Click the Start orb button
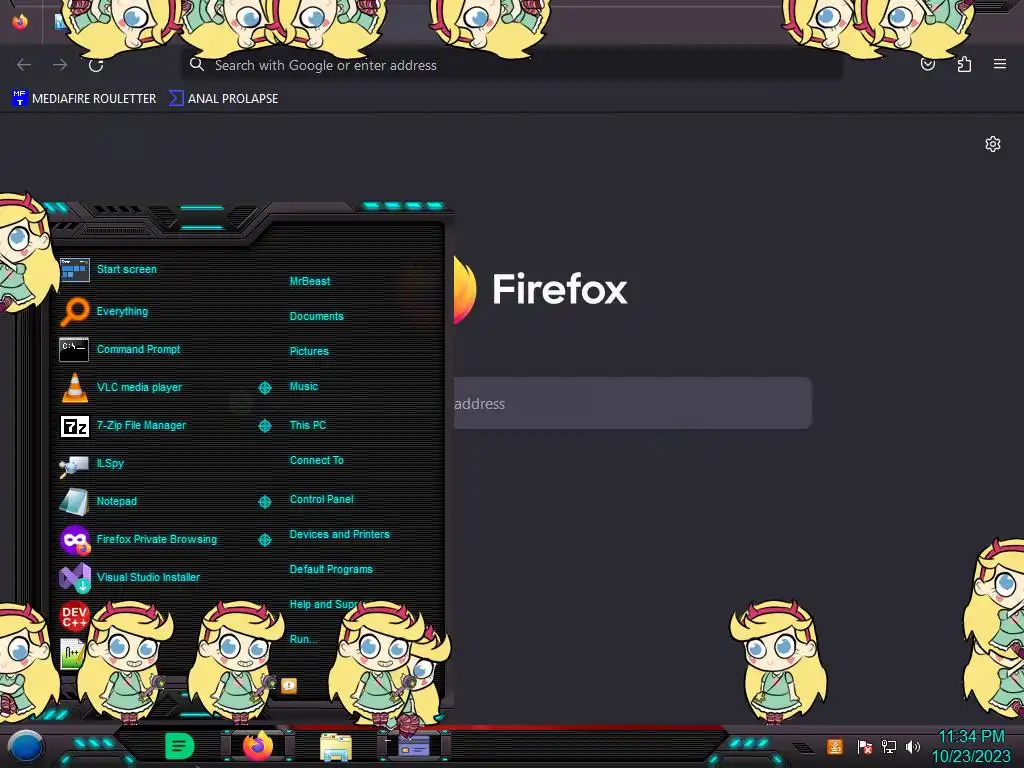This screenshot has height=768, width=1024. coord(26,746)
